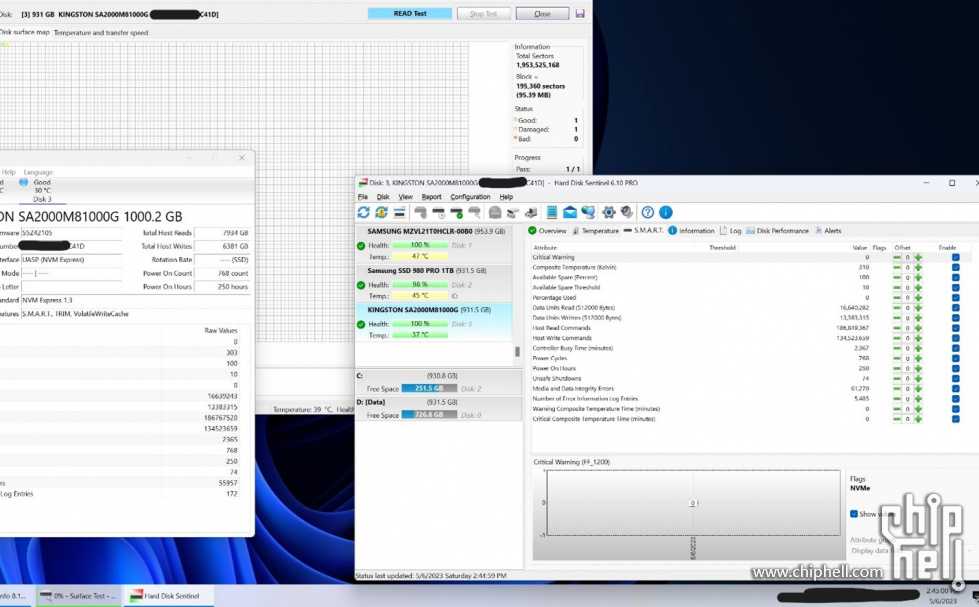Image resolution: width=979 pixels, height=607 pixels.
Task: Uncheck Enable for Media and Data Integrity Errors
Action: point(955,388)
